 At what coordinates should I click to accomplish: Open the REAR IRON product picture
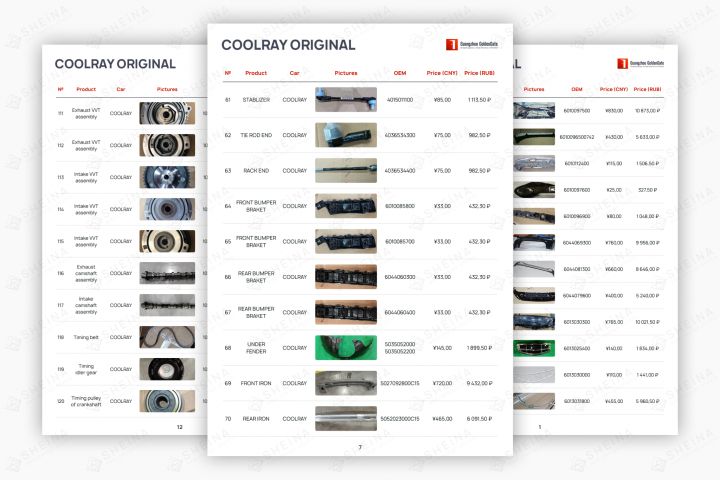pos(346,418)
